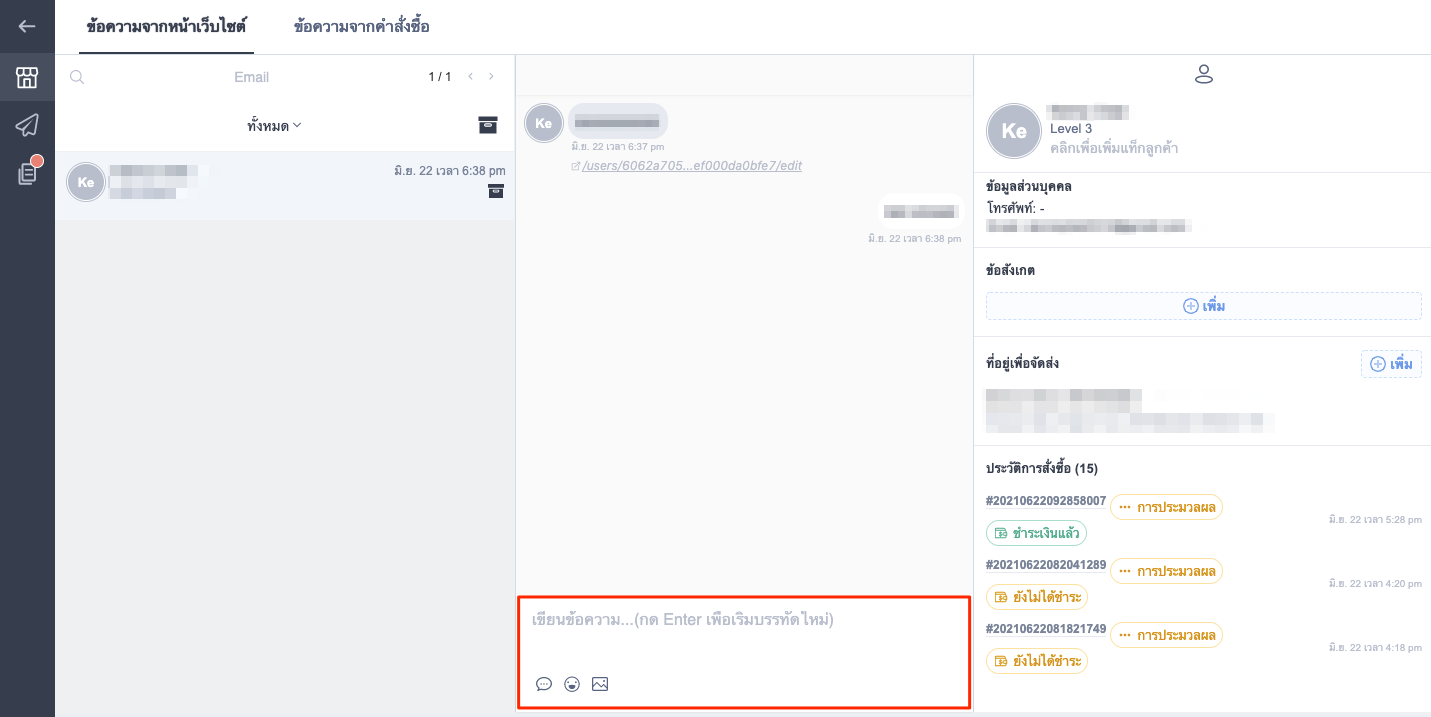
Task: Click the 1 / 1 page indicator
Action: coord(440,77)
